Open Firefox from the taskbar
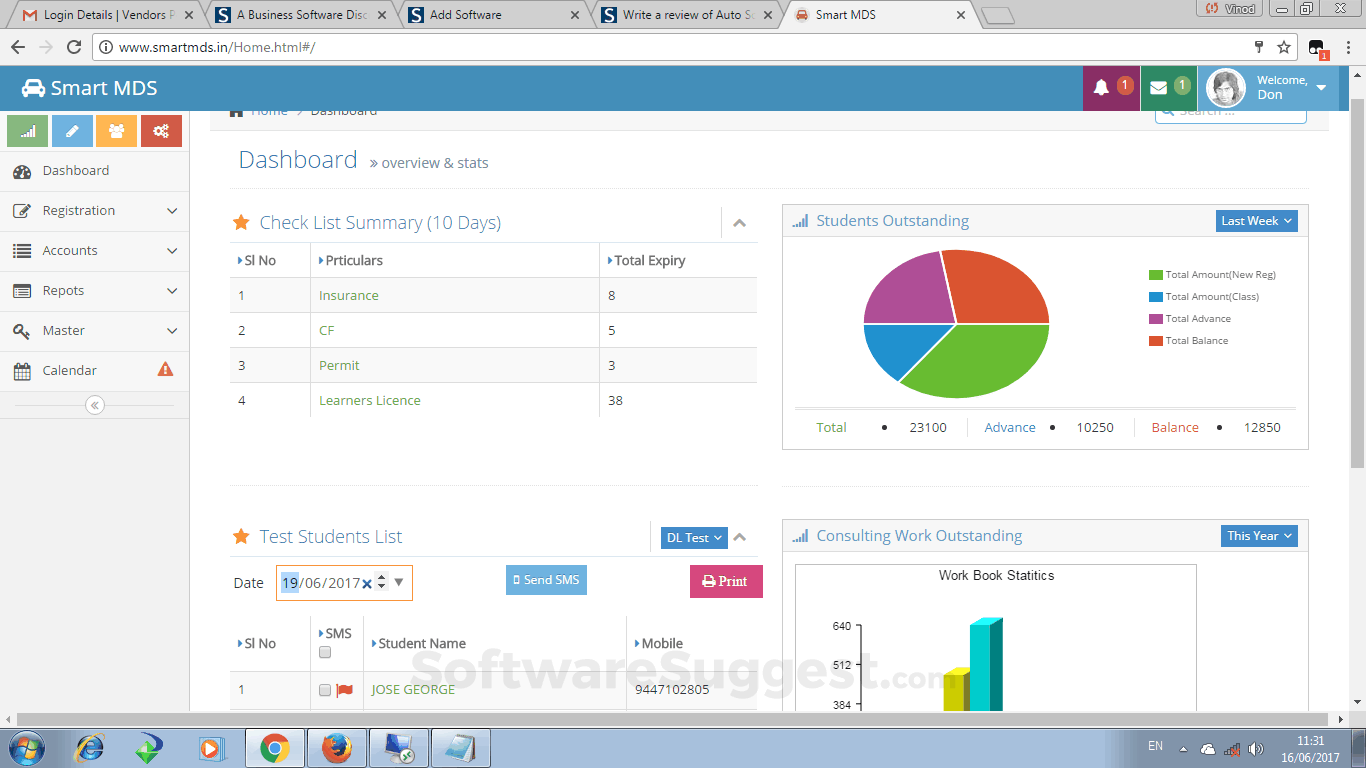Image resolution: width=1366 pixels, height=768 pixels. tap(337, 747)
